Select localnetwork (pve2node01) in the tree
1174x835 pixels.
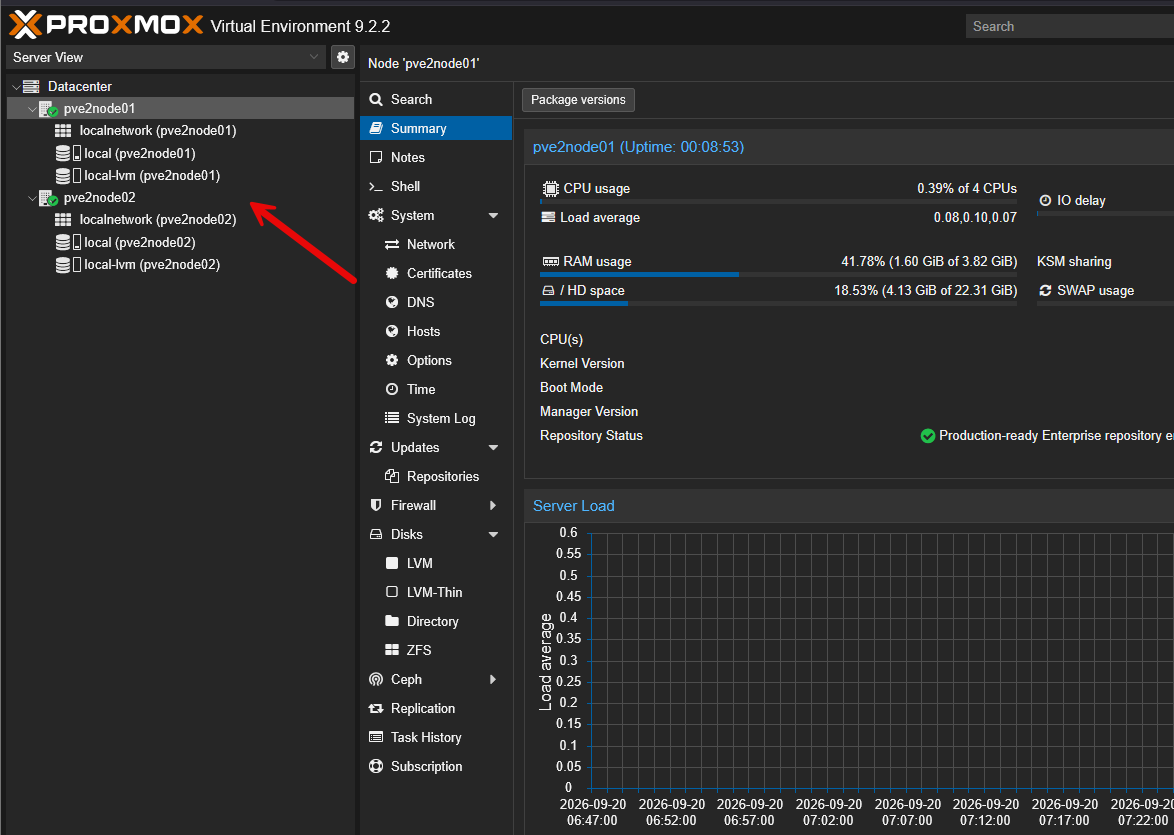(x=180, y=130)
